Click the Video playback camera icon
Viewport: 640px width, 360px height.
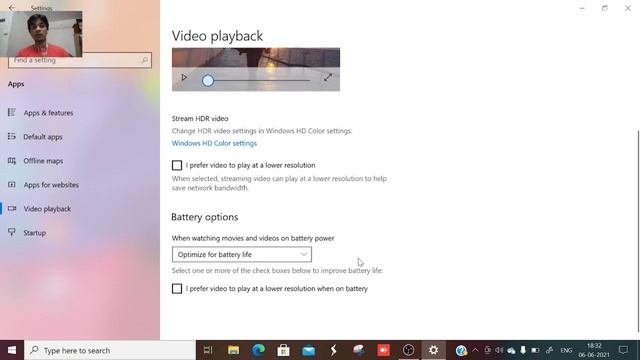12,209
